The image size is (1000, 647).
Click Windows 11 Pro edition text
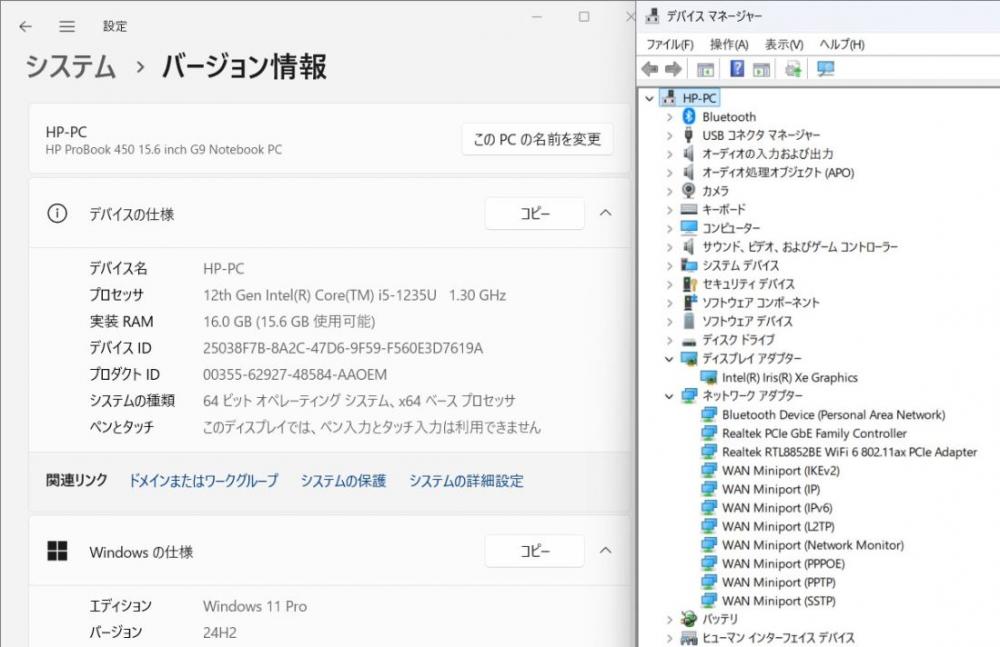(x=255, y=606)
